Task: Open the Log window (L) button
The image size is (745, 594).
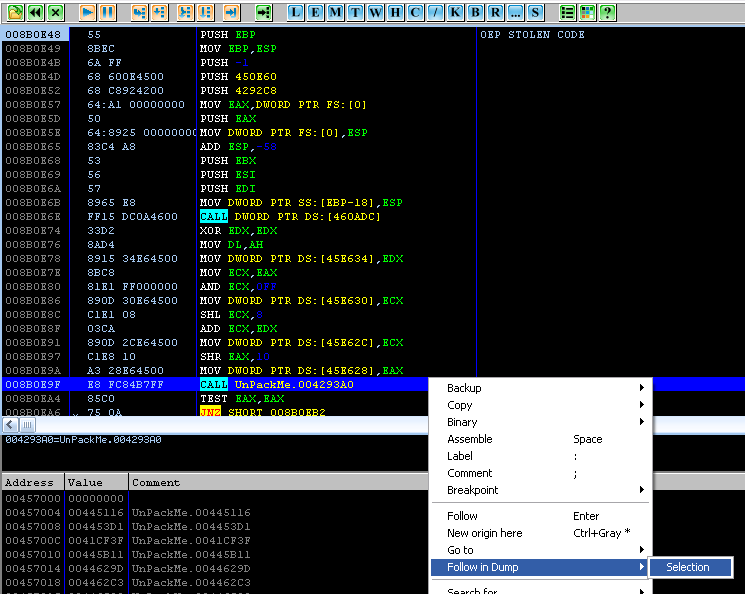Action: pyautogui.click(x=296, y=13)
